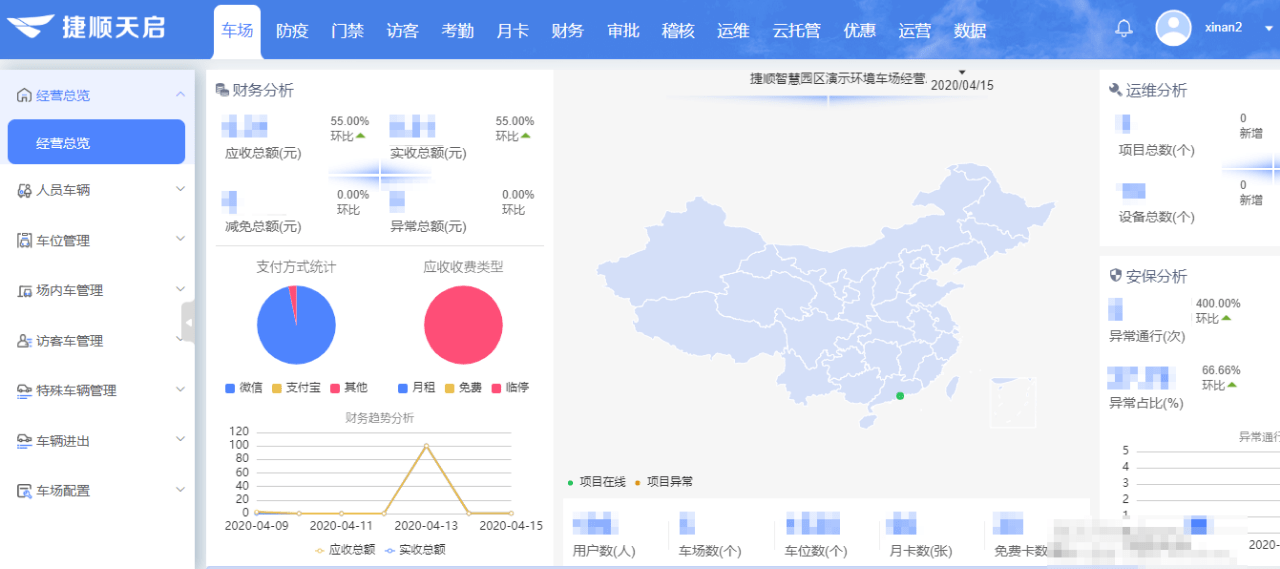
Task: Click the 车位管理 sidebar icon
Action: 25,240
